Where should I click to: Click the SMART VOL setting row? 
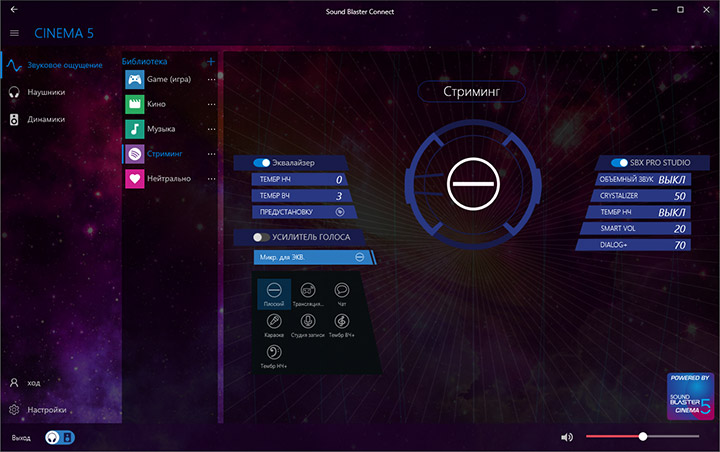click(x=636, y=228)
